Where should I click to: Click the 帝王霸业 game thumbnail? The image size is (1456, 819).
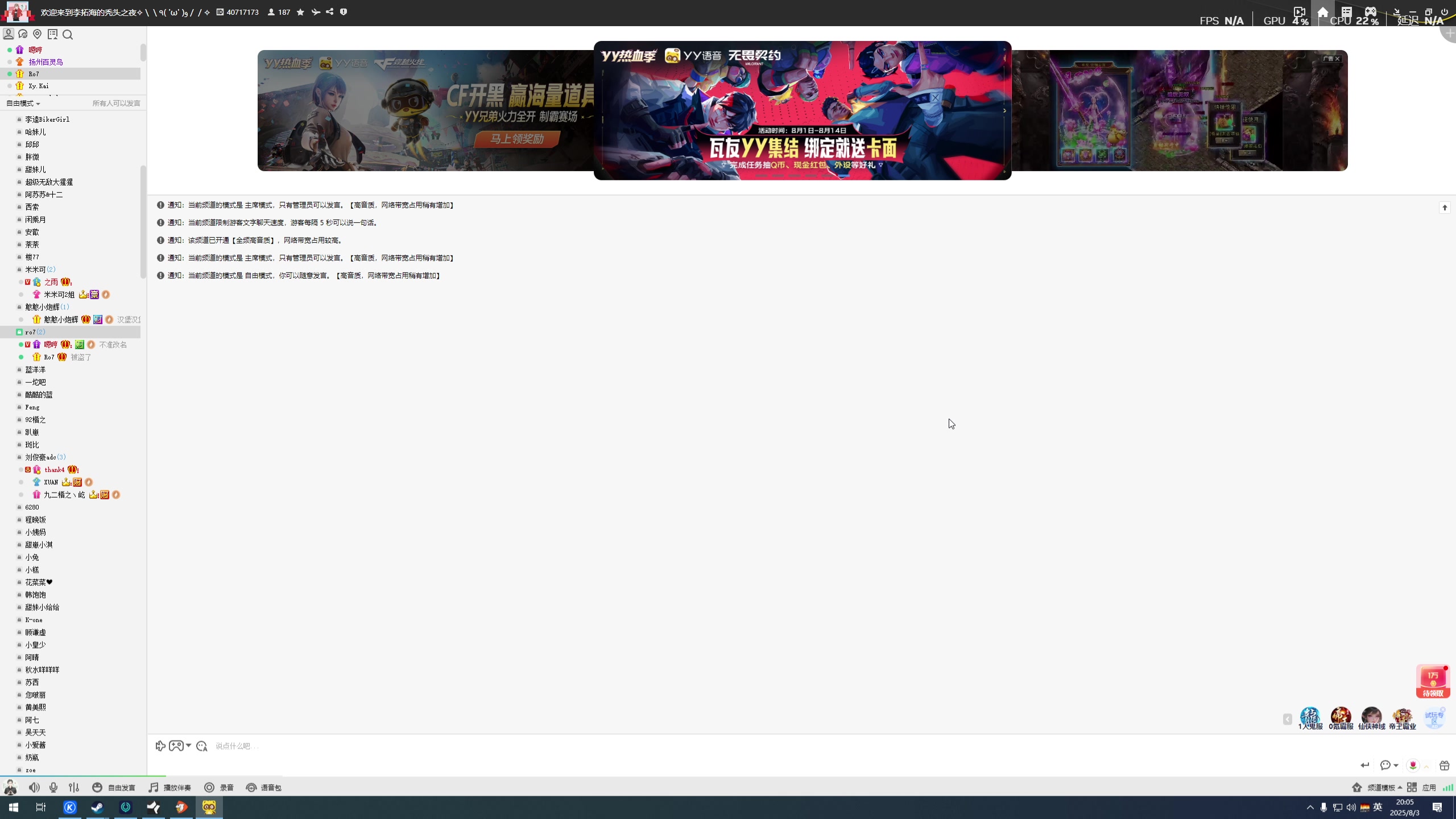click(1402, 719)
